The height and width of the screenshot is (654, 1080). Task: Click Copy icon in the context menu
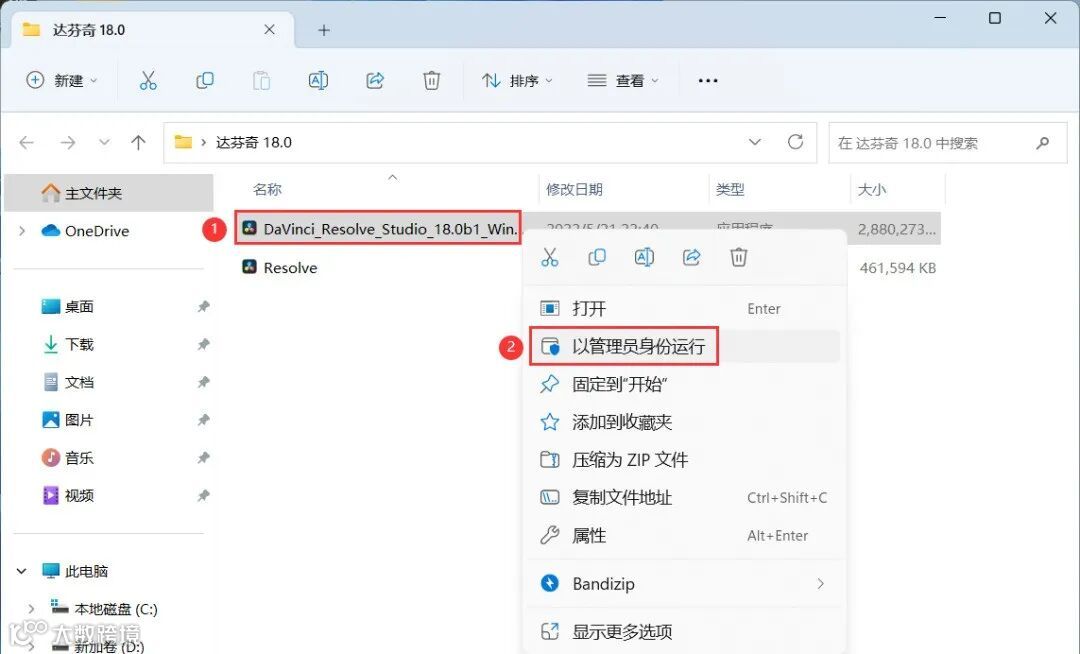click(x=596, y=257)
